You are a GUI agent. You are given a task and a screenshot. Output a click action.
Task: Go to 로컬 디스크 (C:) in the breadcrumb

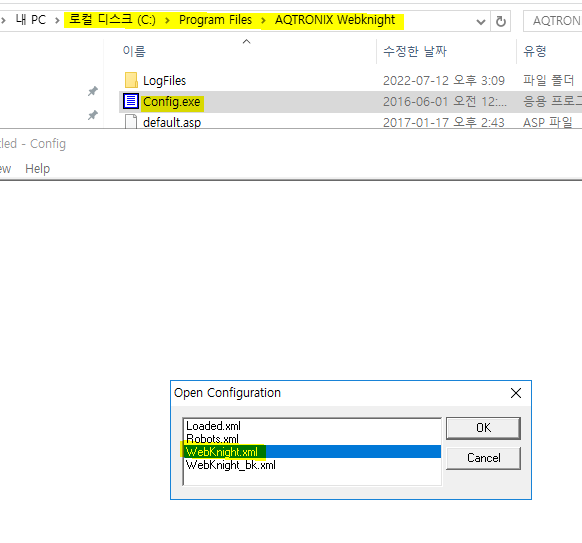coord(112,20)
